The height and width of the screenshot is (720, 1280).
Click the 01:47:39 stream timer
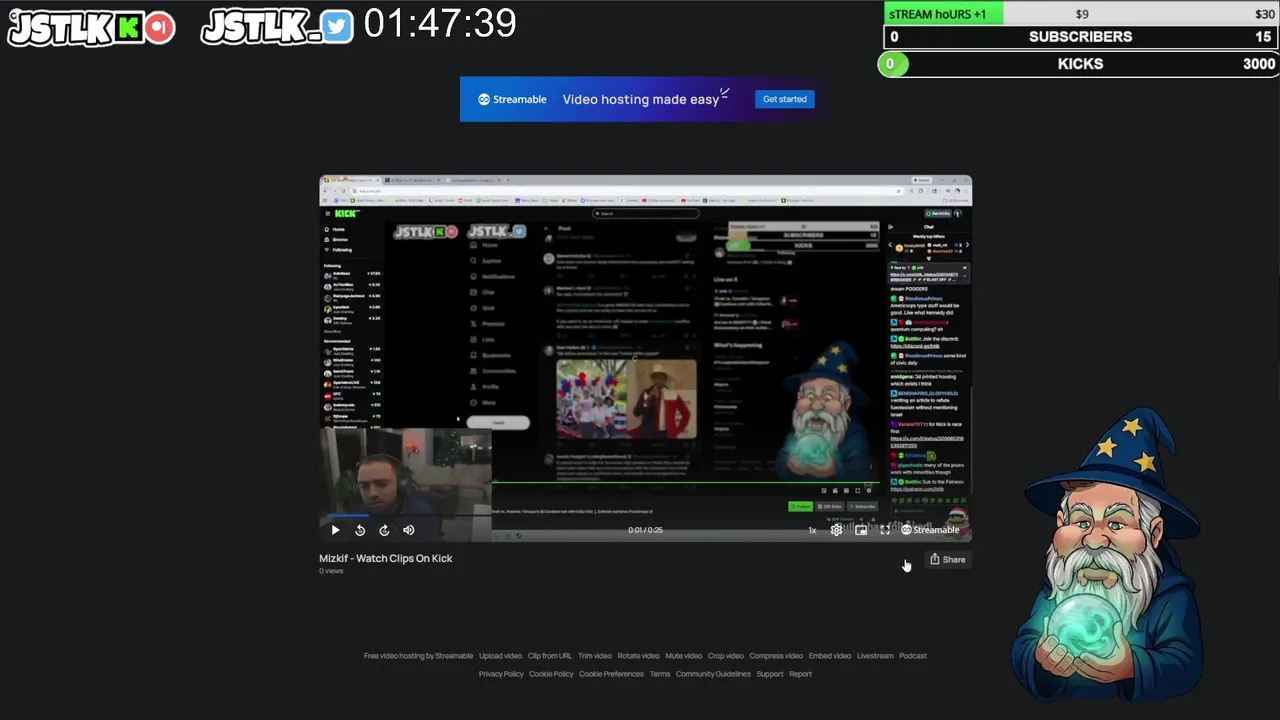click(x=440, y=24)
